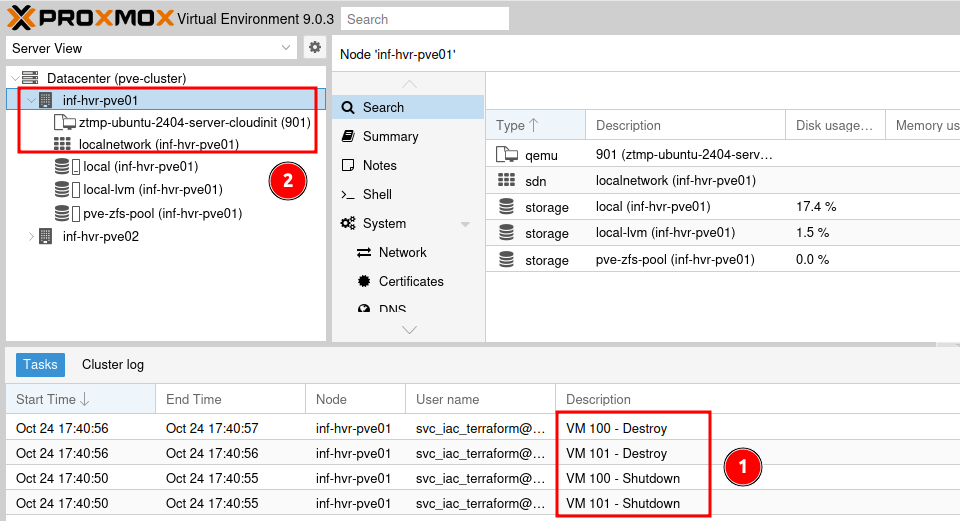
Task: Select pve-zfs-pool storage in the tree
Action: pos(162,213)
